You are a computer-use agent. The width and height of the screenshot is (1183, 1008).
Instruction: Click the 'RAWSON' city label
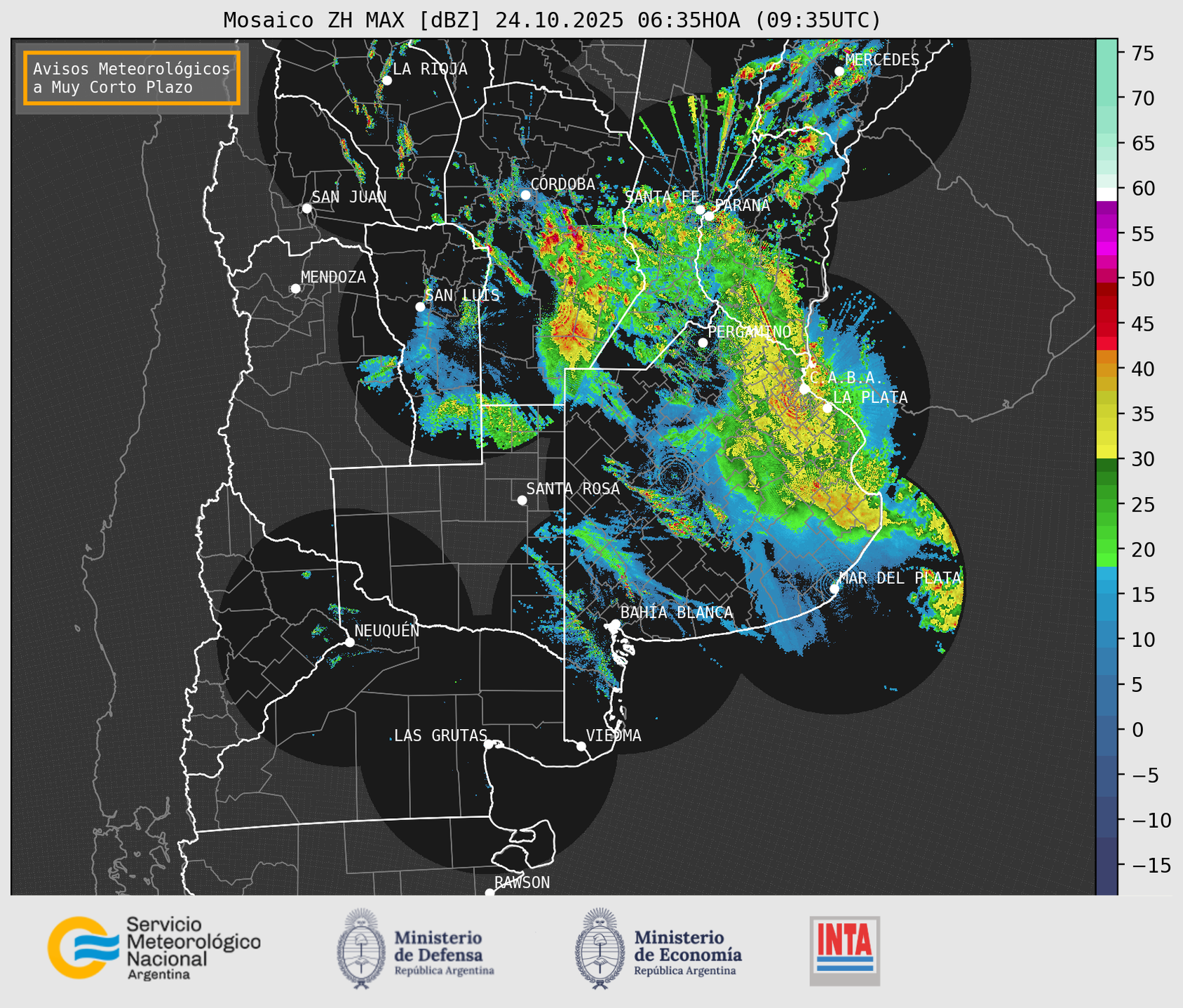522,883
